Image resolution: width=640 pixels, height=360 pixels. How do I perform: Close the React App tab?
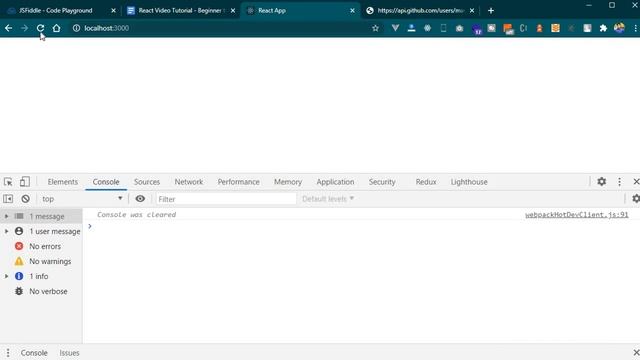[352, 11]
